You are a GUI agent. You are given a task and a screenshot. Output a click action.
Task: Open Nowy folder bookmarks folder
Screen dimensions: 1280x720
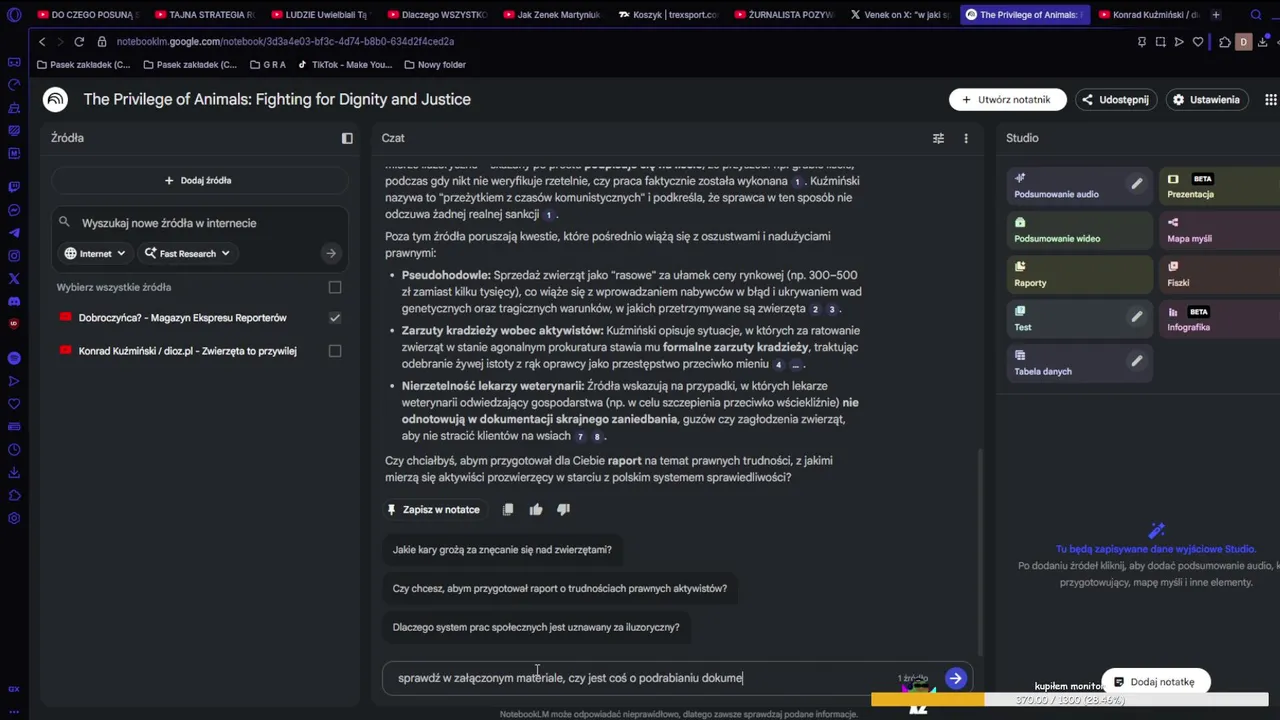pos(435,65)
